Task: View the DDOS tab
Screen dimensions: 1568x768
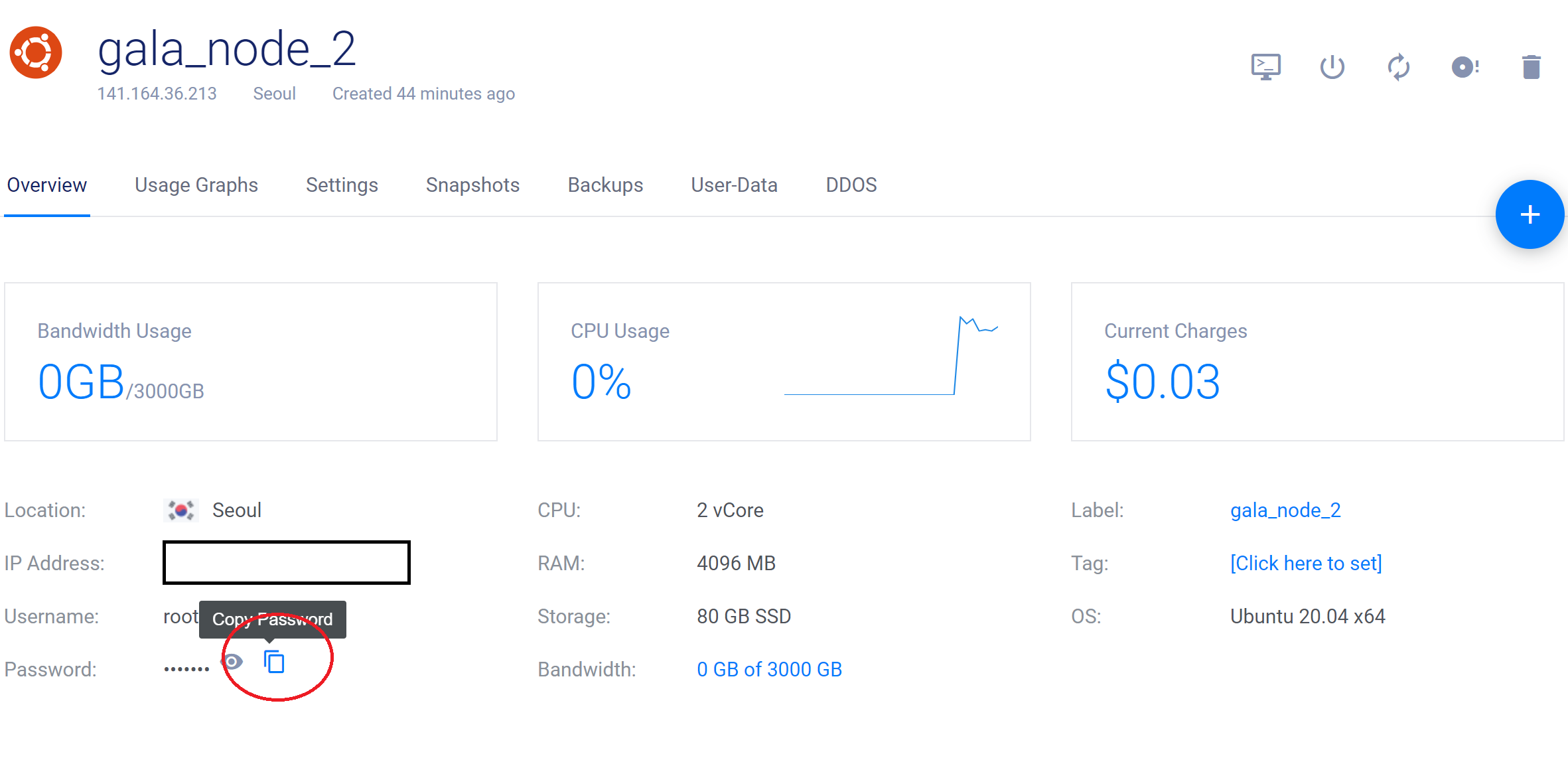Action: (x=851, y=185)
